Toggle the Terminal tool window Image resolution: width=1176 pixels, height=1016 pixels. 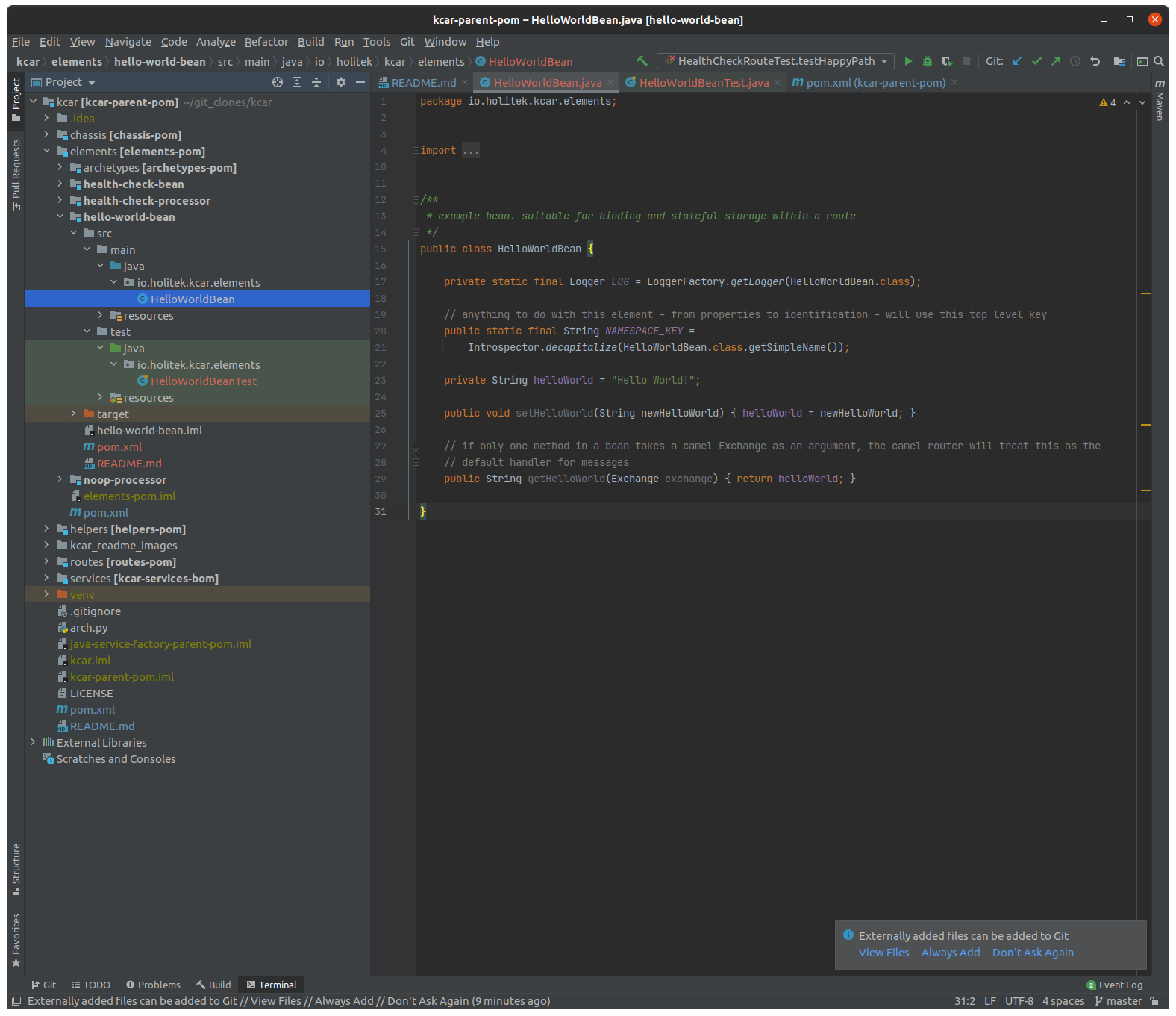272,985
